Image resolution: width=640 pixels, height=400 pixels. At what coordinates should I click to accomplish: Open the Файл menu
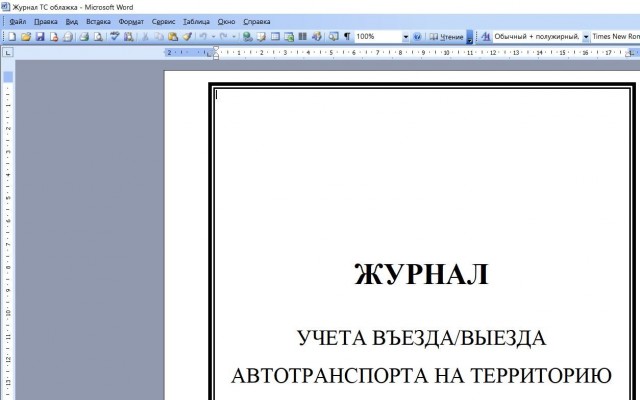[x=18, y=22]
